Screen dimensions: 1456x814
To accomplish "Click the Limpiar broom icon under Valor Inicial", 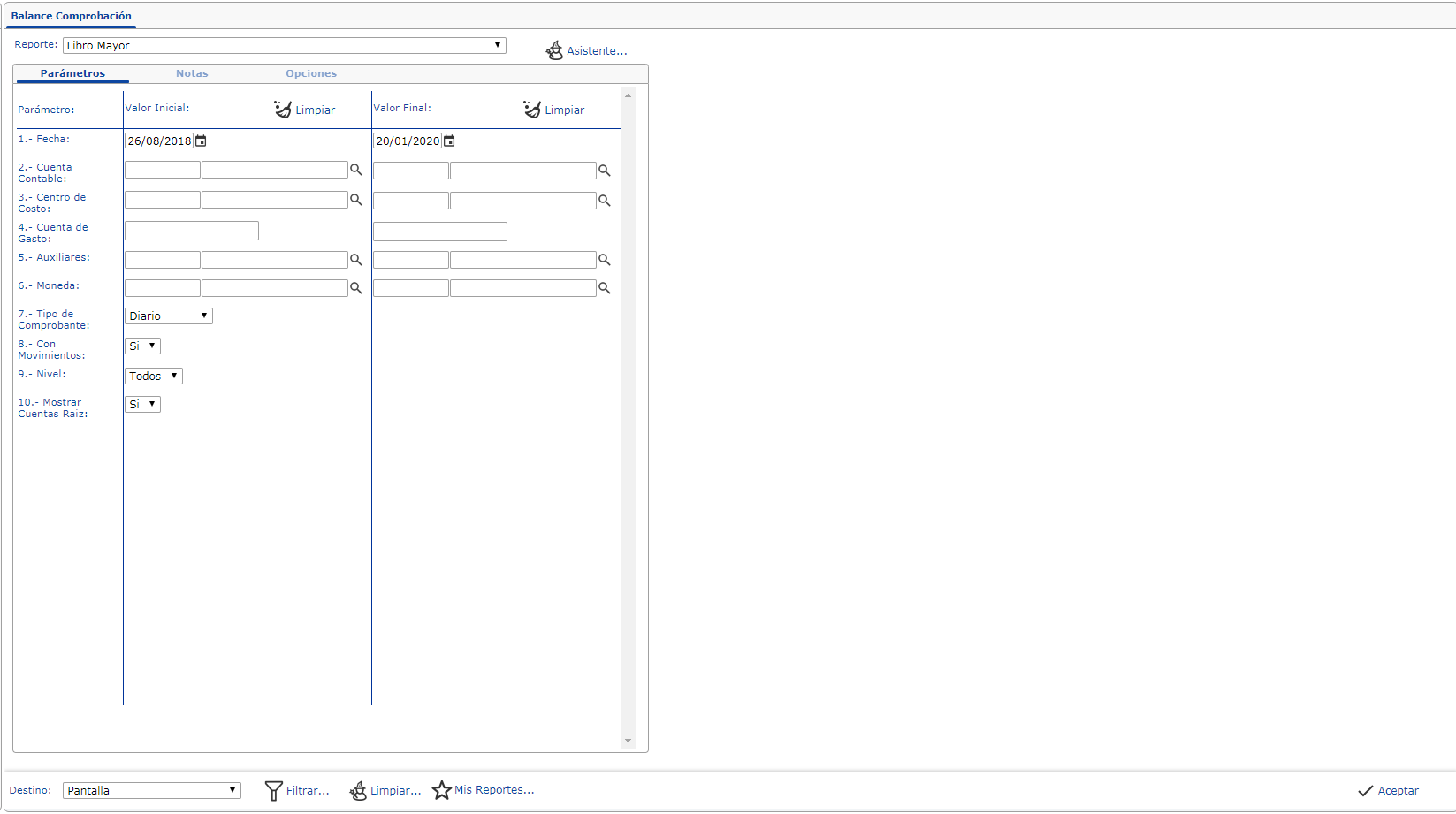I will (283, 109).
